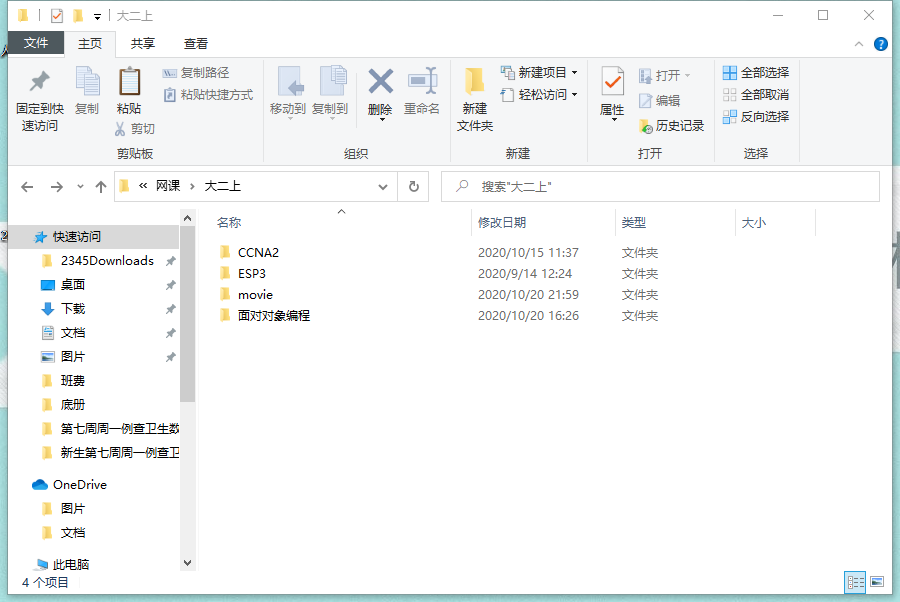Sort by the Size (大小) column header
The height and width of the screenshot is (602, 900).
click(x=754, y=223)
